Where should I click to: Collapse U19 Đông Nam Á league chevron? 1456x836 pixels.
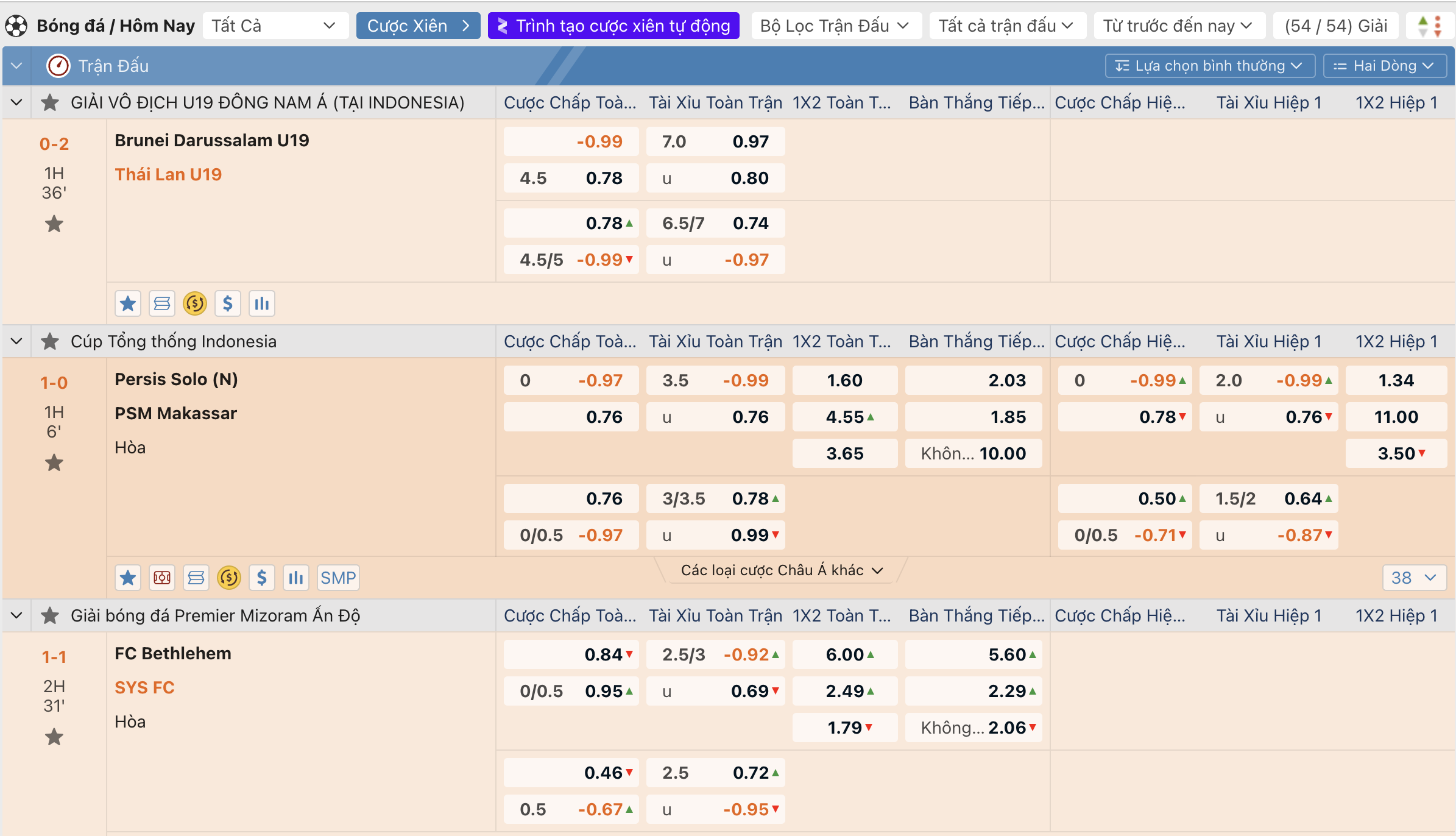16,102
